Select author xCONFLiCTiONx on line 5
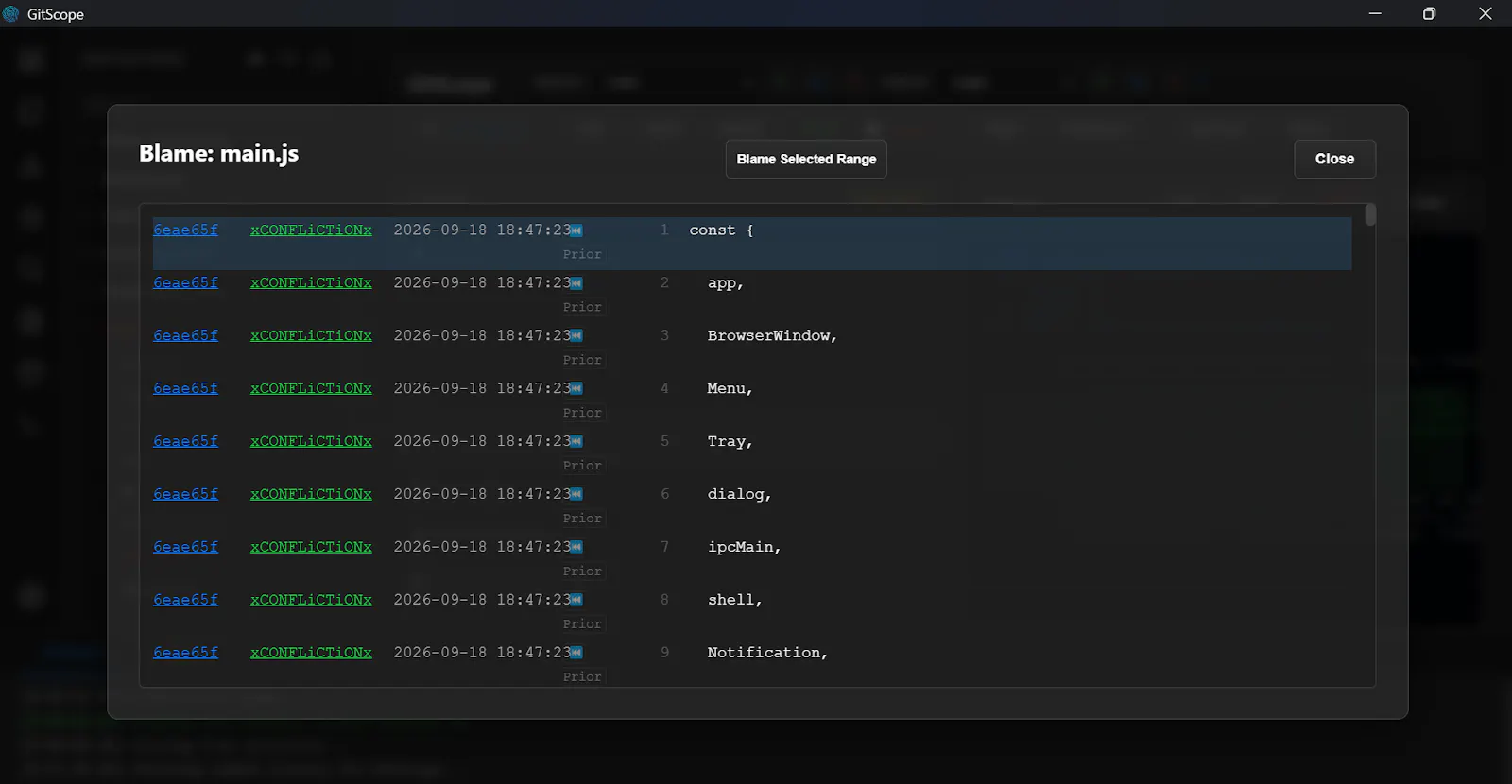Image resolution: width=1512 pixels, height=784 pixels. tap(311, 441)
